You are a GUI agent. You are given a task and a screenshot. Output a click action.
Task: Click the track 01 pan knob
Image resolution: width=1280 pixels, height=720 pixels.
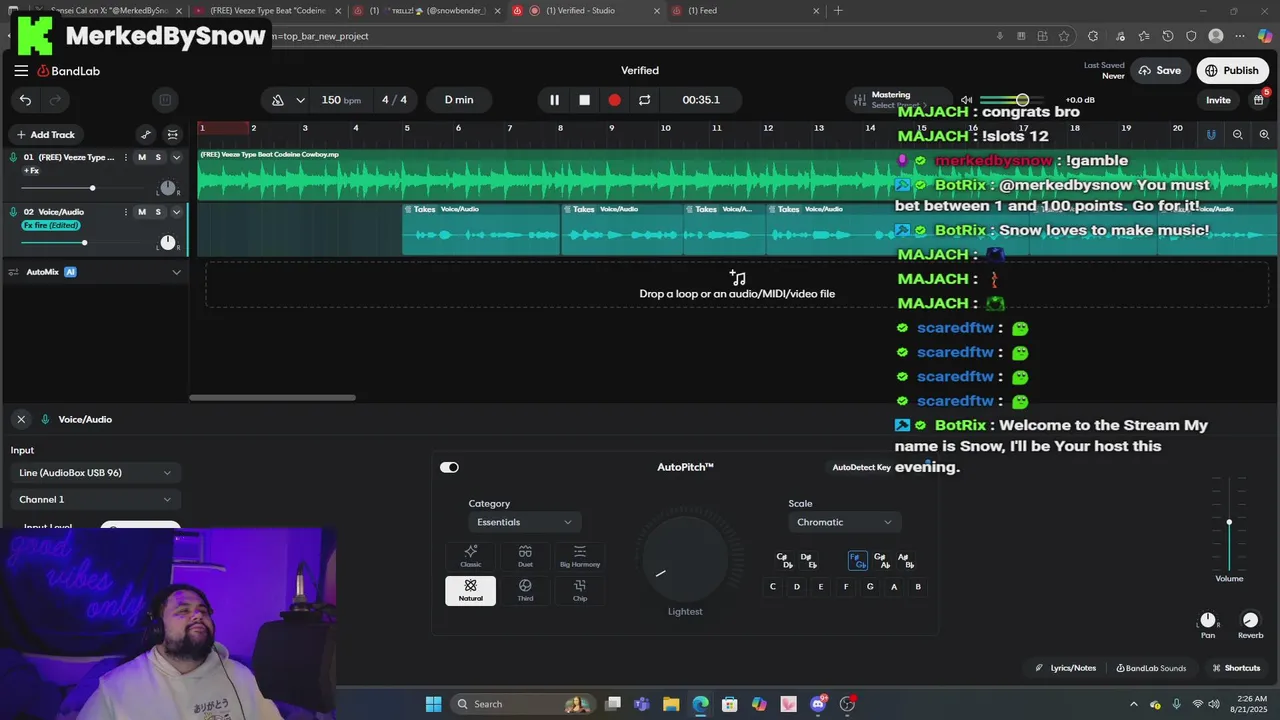click(168, 188)
